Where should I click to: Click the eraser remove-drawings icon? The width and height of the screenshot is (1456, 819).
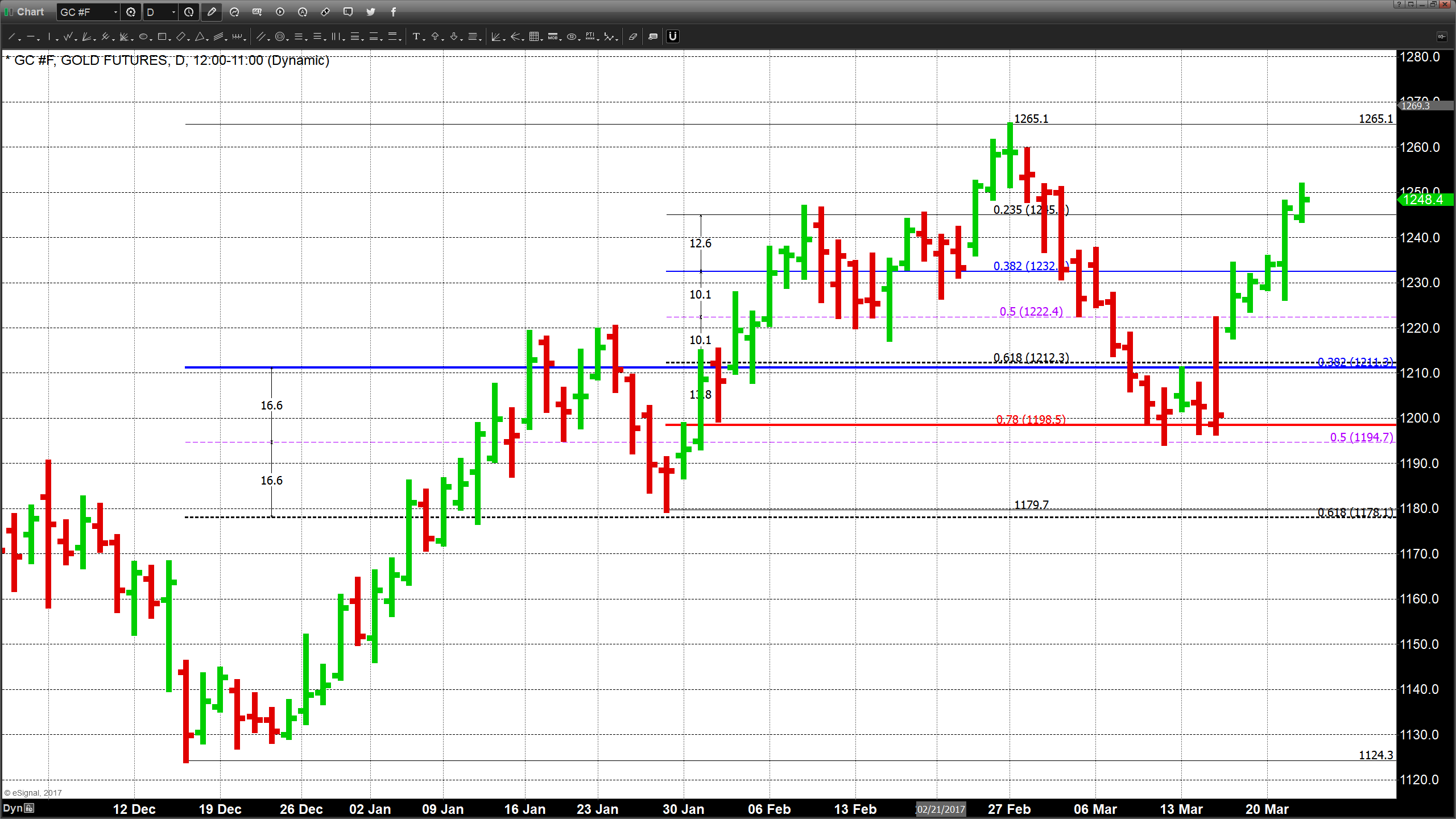(x=632, y=37)
